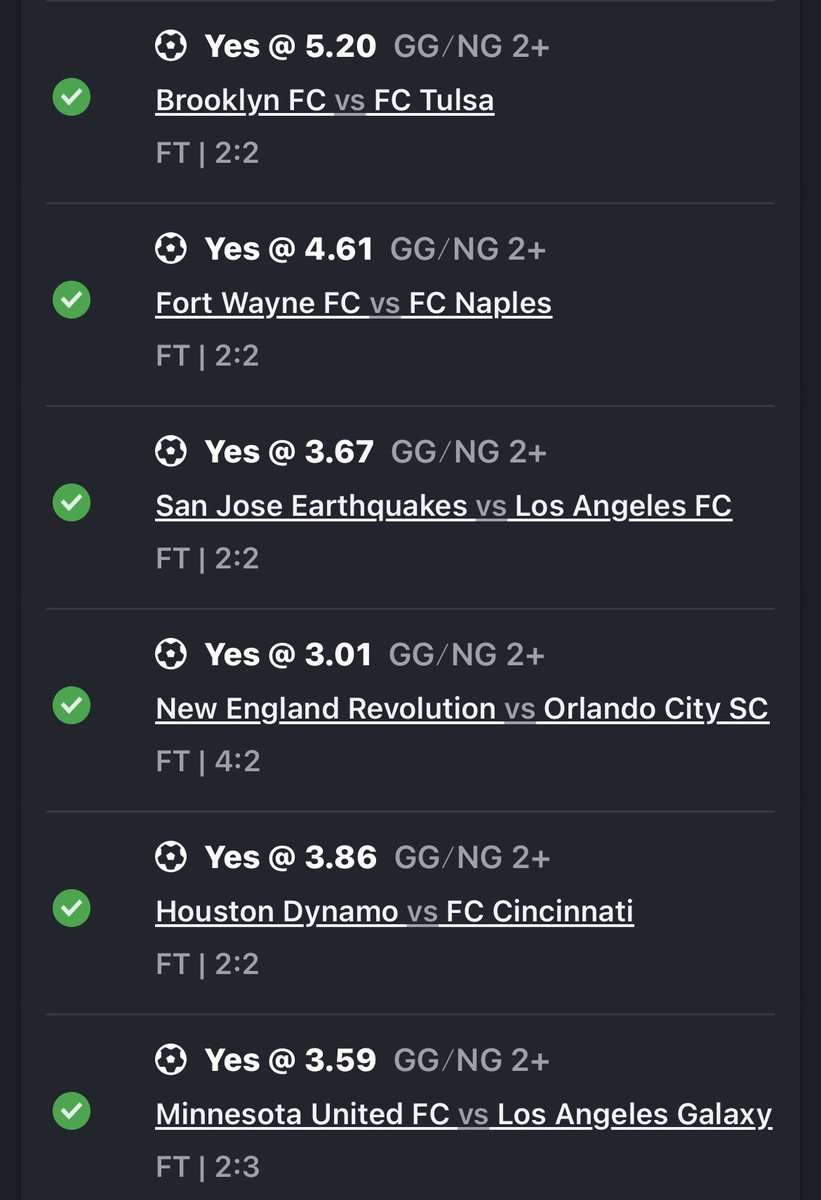The image size is (821, 1200).
Task: Click the soccer ball icon beside Yes @ 3.86
Action: tap(171, 857)
